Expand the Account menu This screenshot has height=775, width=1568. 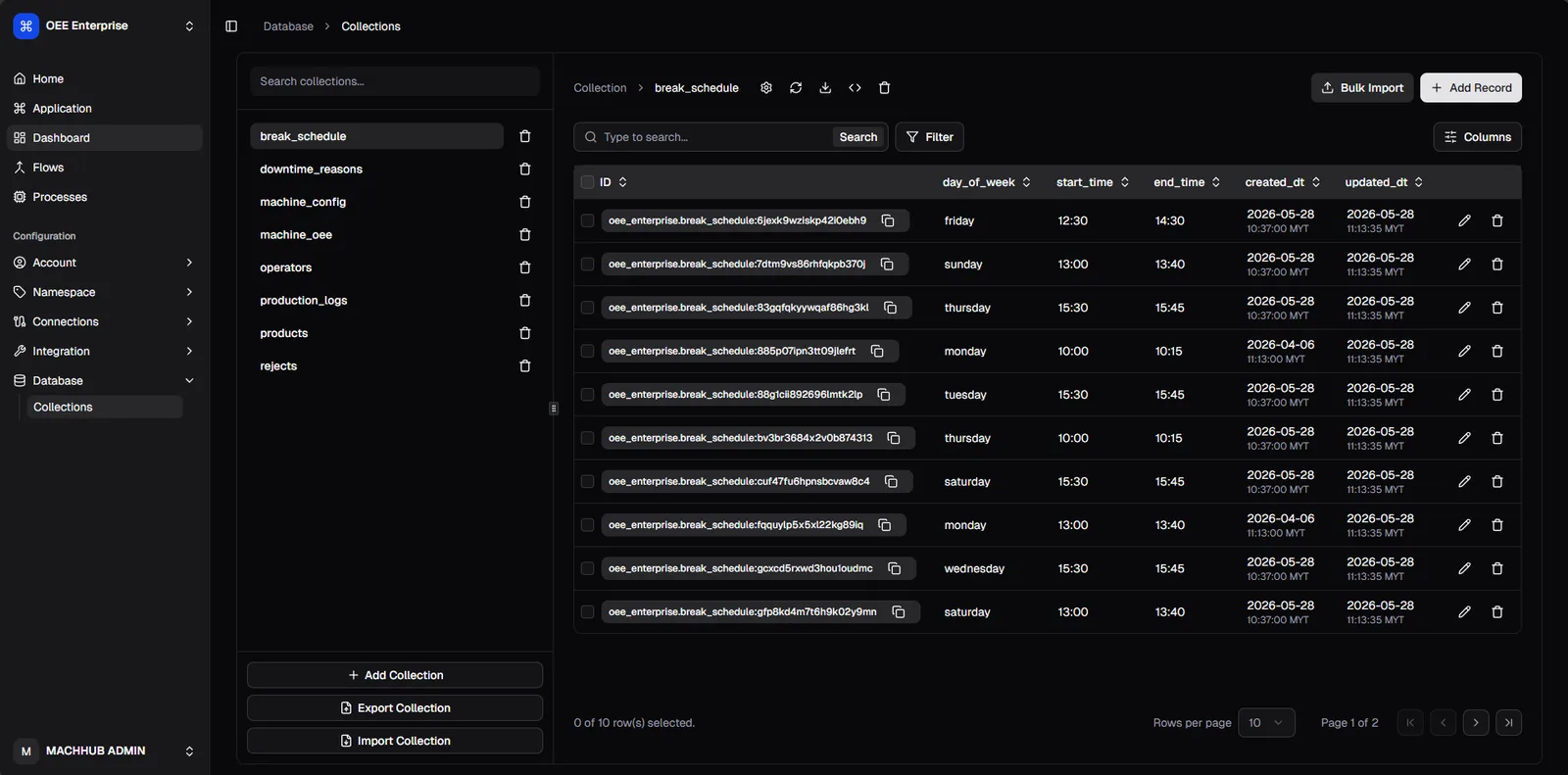[105, 263]
